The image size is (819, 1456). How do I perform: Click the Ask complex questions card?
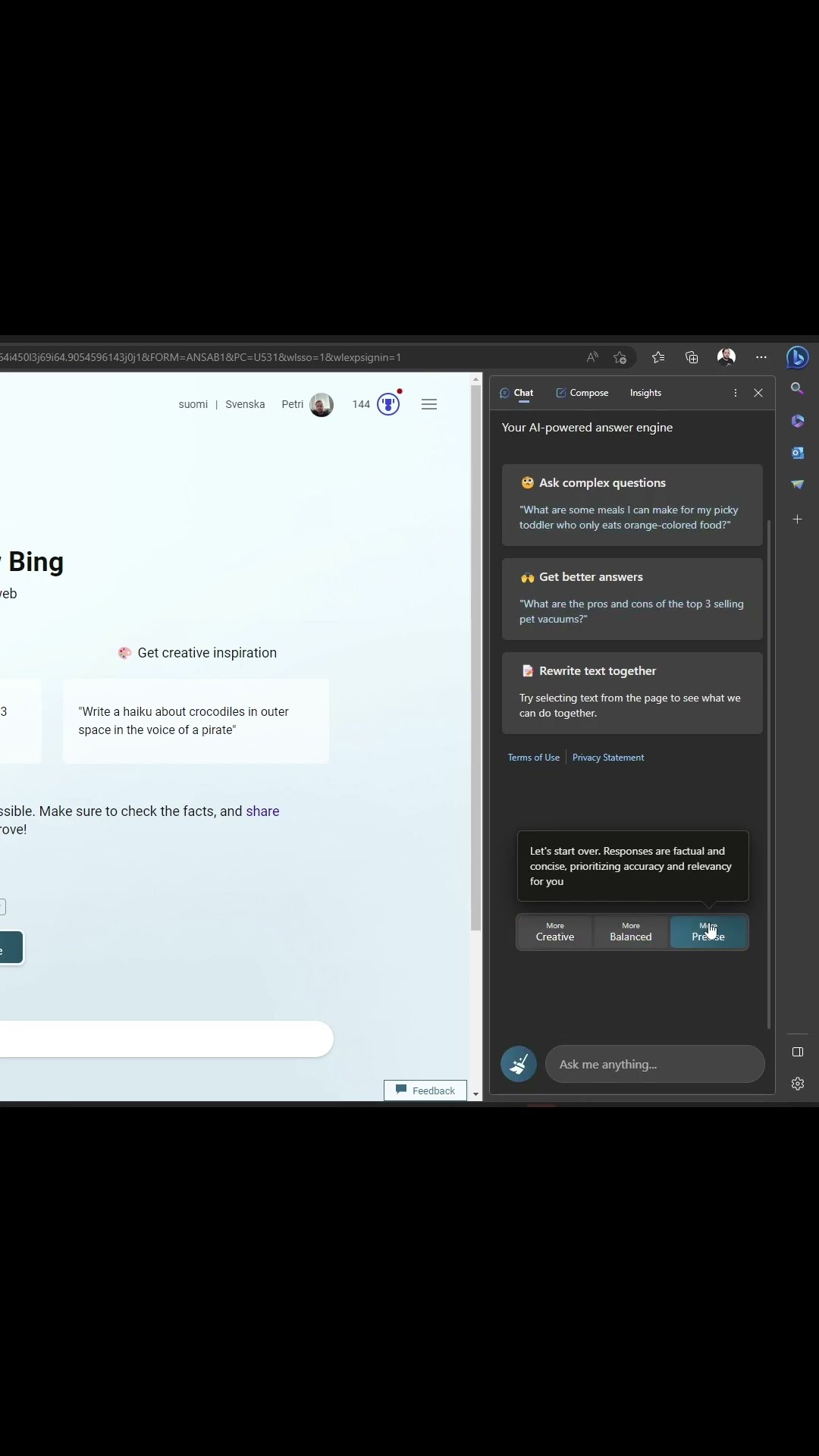coord(632,505)
